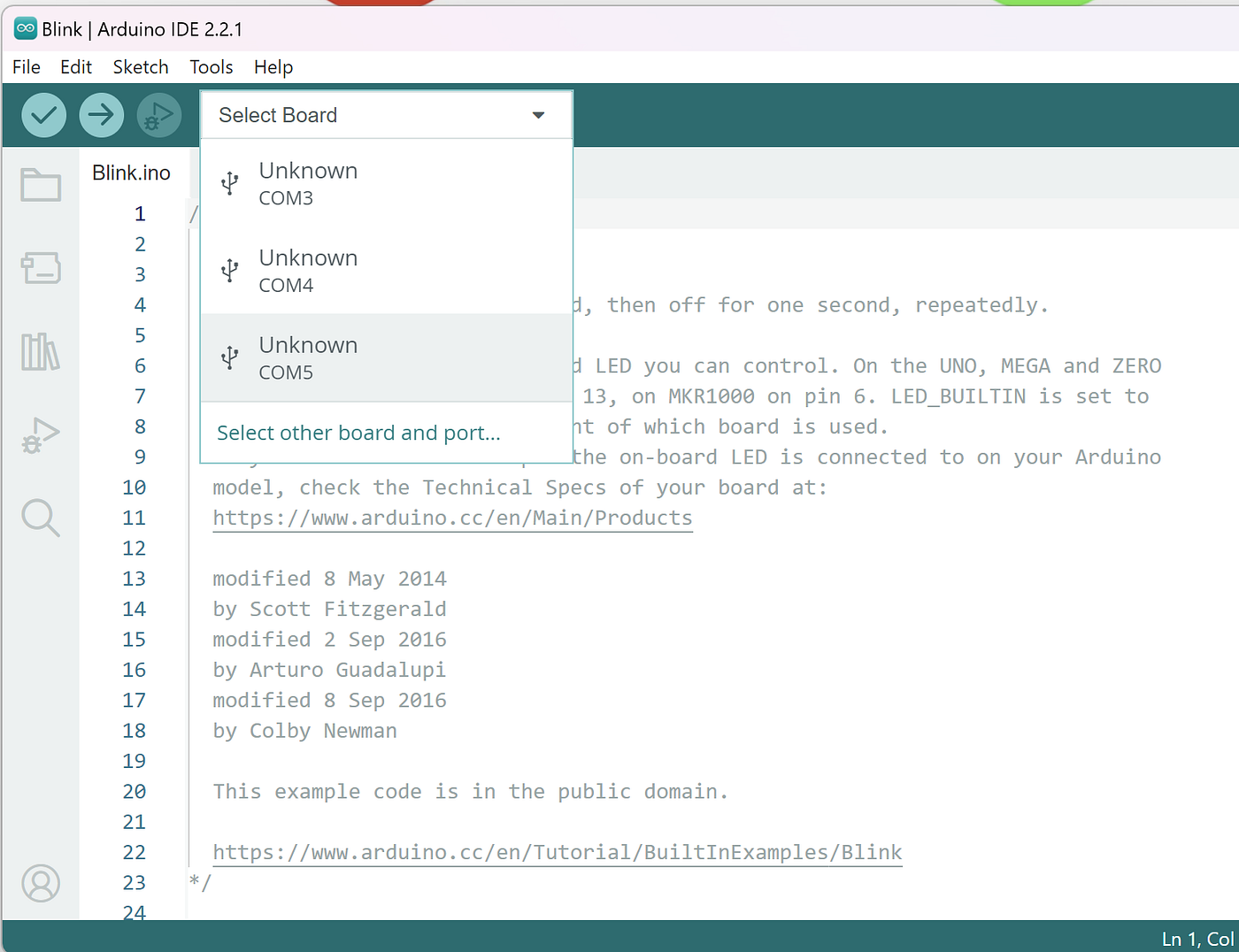This screenshot has height=952, width=1239.
Task: Click Select other board and port
Action: coord(358,433)
